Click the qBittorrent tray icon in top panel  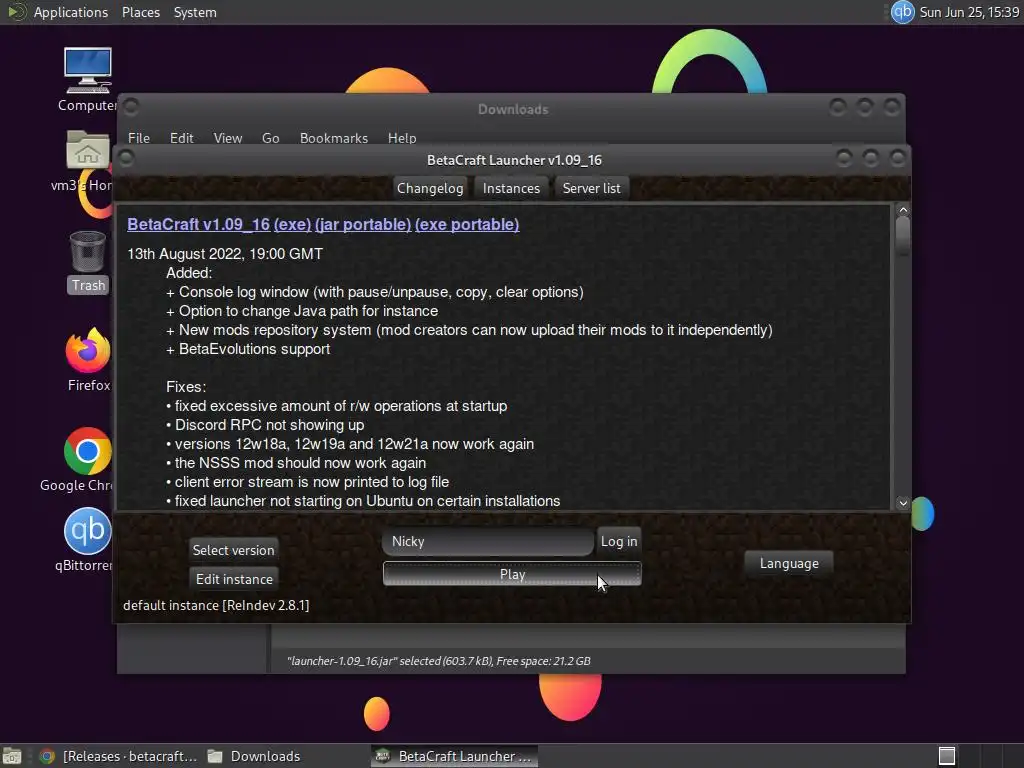pos(903,12)
